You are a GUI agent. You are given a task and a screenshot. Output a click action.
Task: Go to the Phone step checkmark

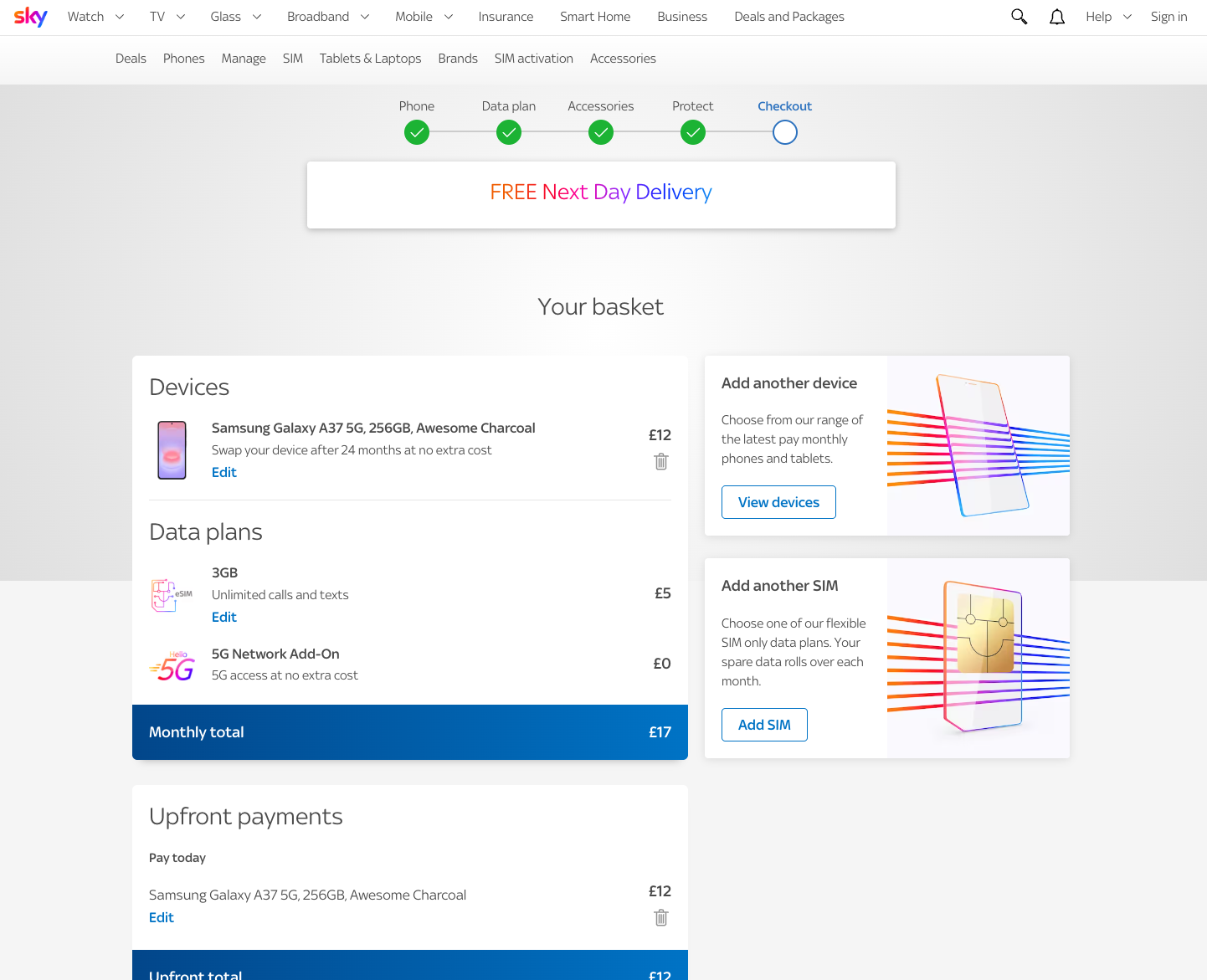(x=417, y=132)
